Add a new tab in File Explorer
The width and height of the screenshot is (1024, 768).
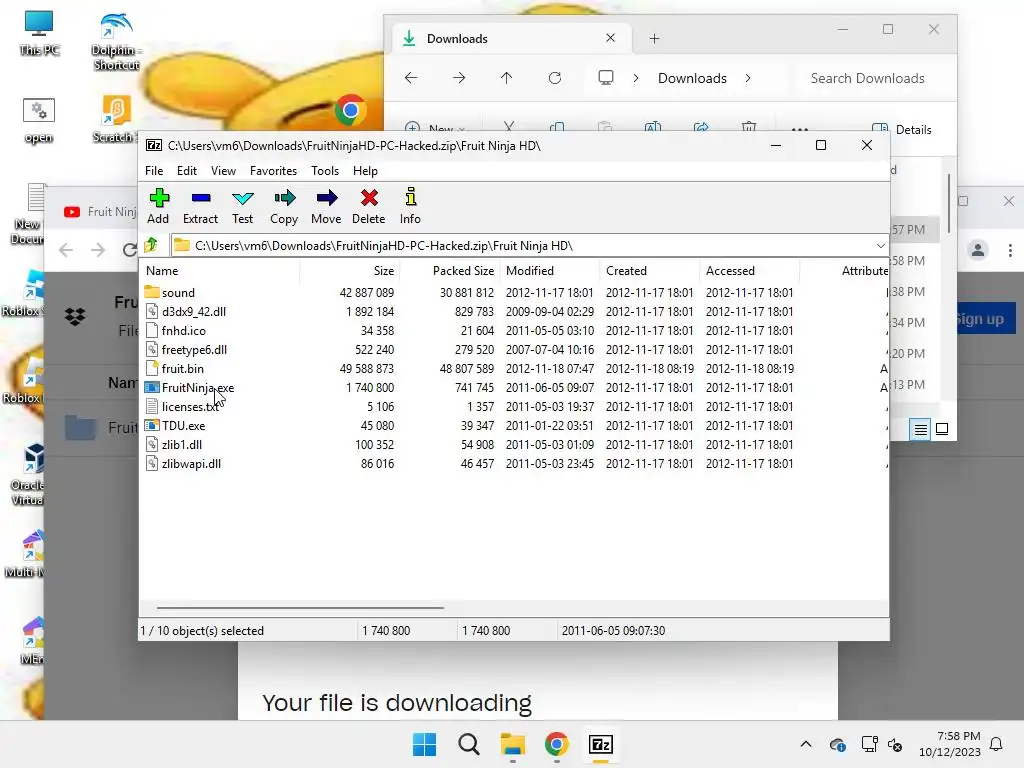tap(654, 39)
